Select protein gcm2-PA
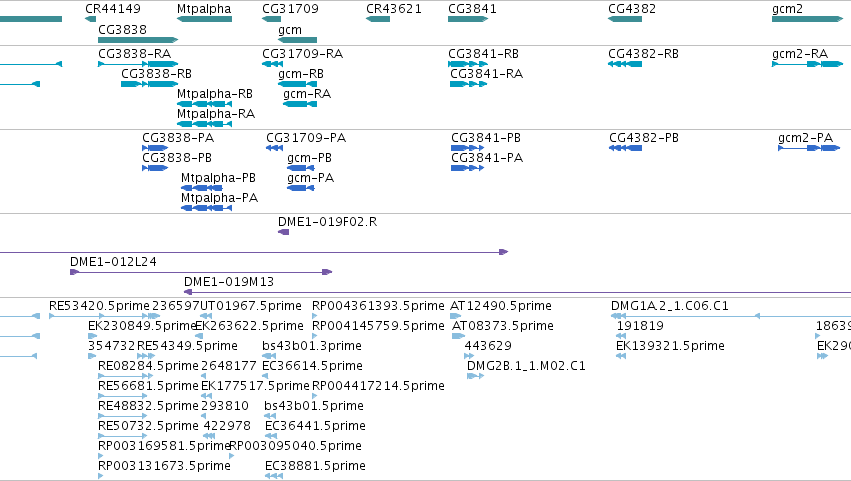This screenshot has width=851, height=481. click(x=805, y=138)
